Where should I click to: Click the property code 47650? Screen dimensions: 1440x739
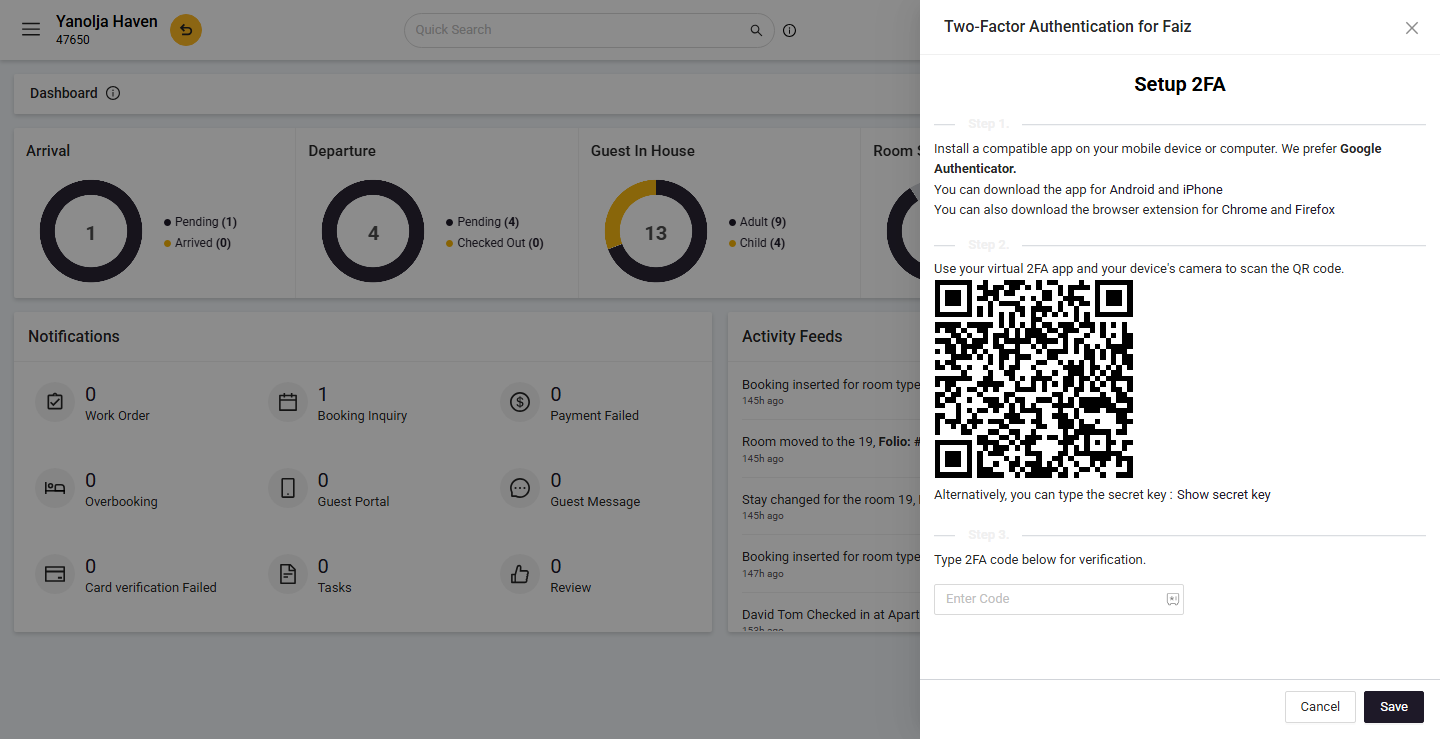coord(73,41)
